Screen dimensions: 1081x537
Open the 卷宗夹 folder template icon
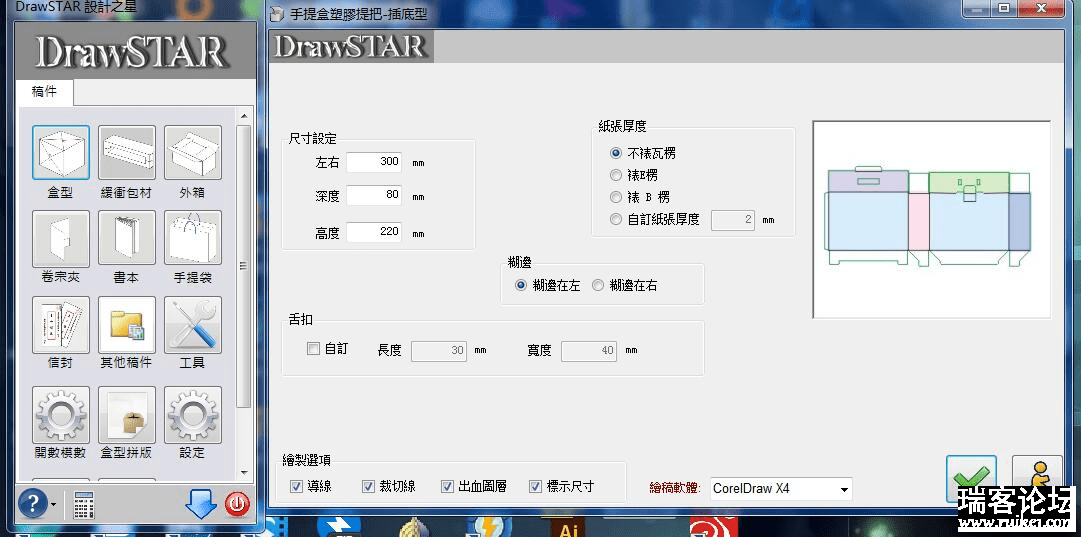coord(61,238)
